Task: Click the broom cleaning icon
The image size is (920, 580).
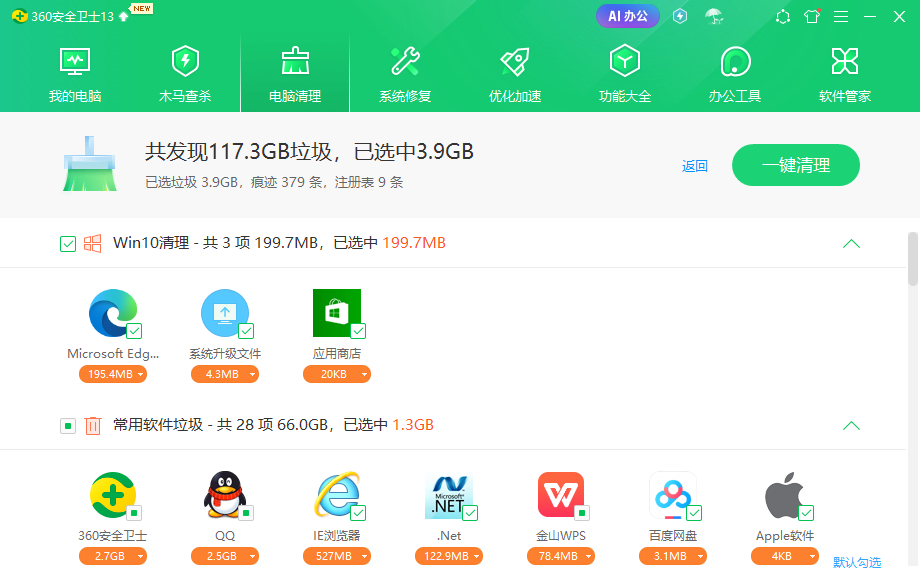Action: coord(90,164)
